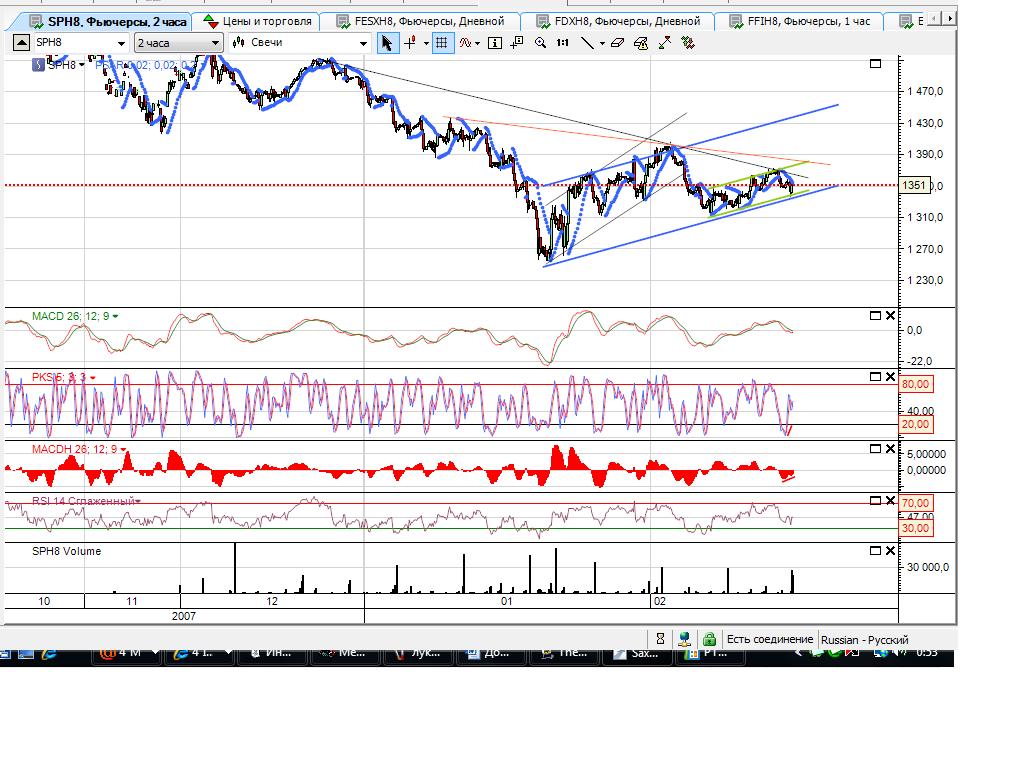Expand the crosshair tool options arrow
The width and height of the screenshot is (1024, 768).
(x=426, y=44)
